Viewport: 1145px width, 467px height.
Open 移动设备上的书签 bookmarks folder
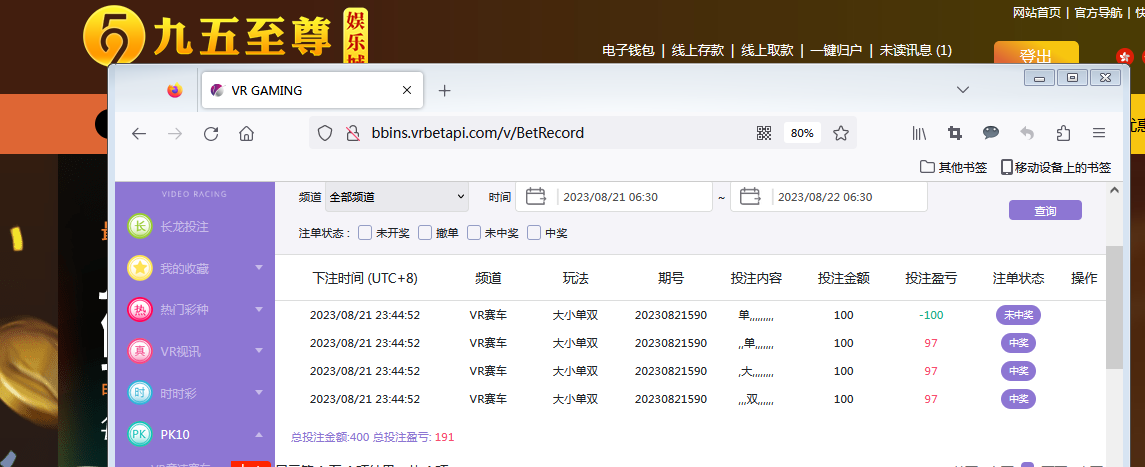[x=1056, y=167]
